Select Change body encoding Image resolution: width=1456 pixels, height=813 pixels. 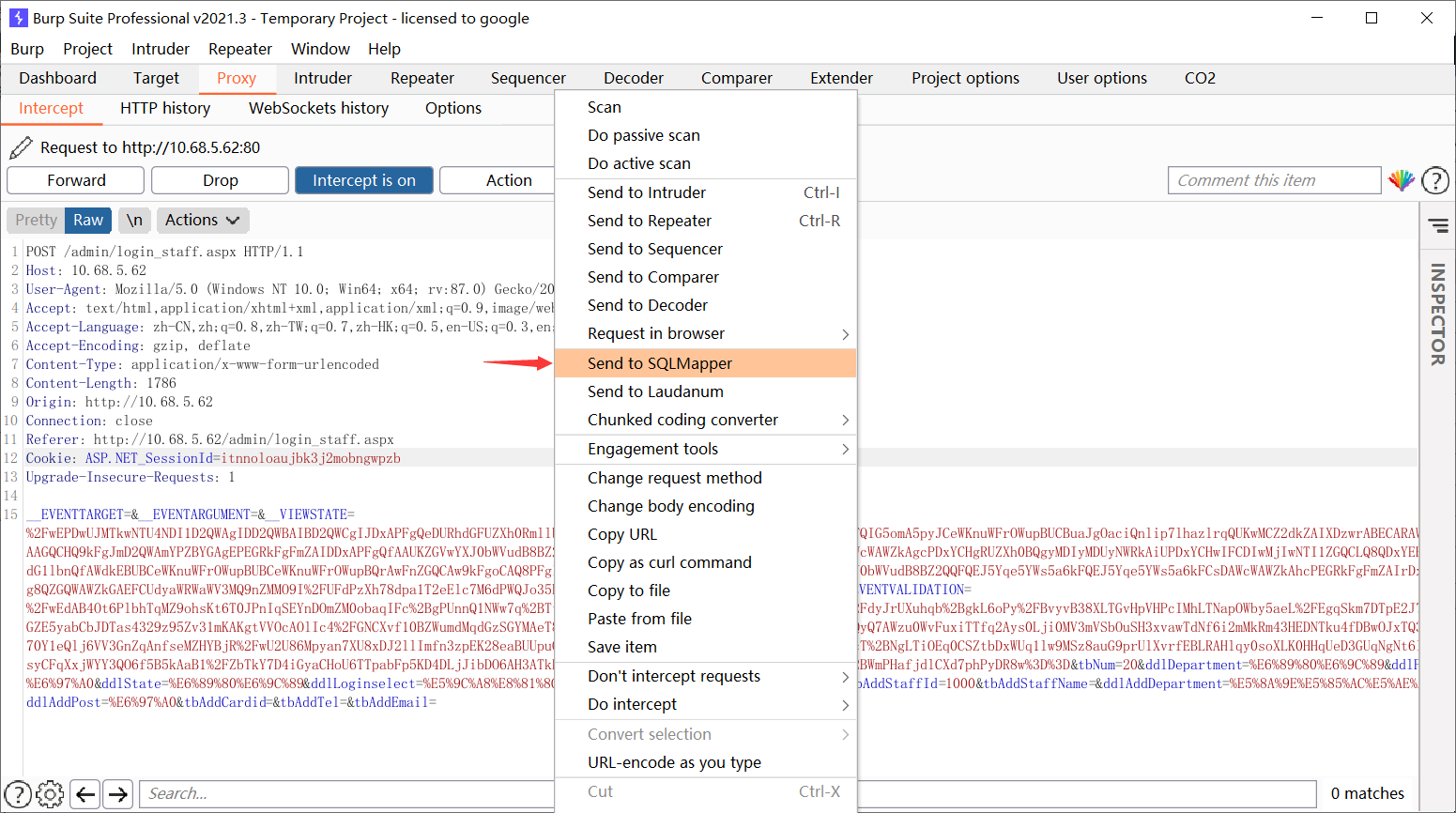point(706,506)
